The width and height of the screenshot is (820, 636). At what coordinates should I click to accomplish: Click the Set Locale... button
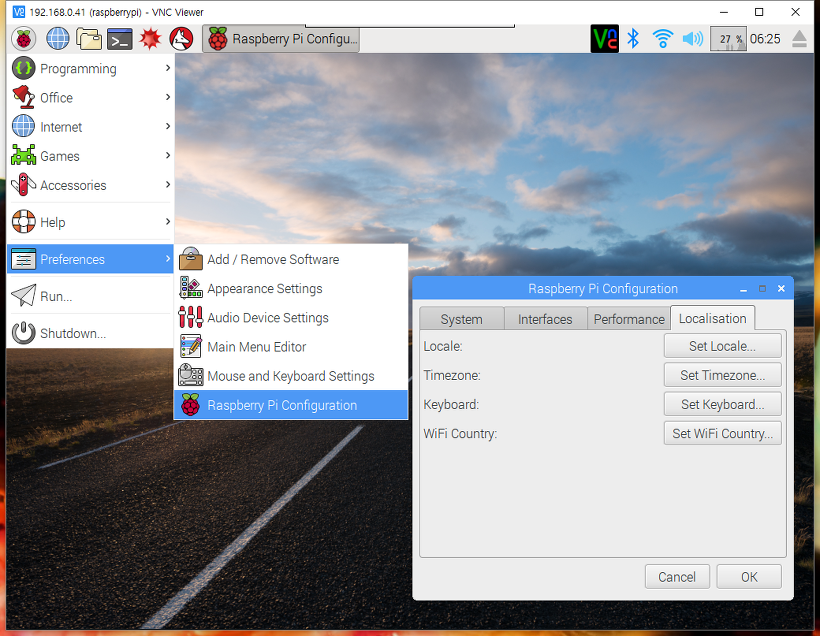(x=723, y=346)
